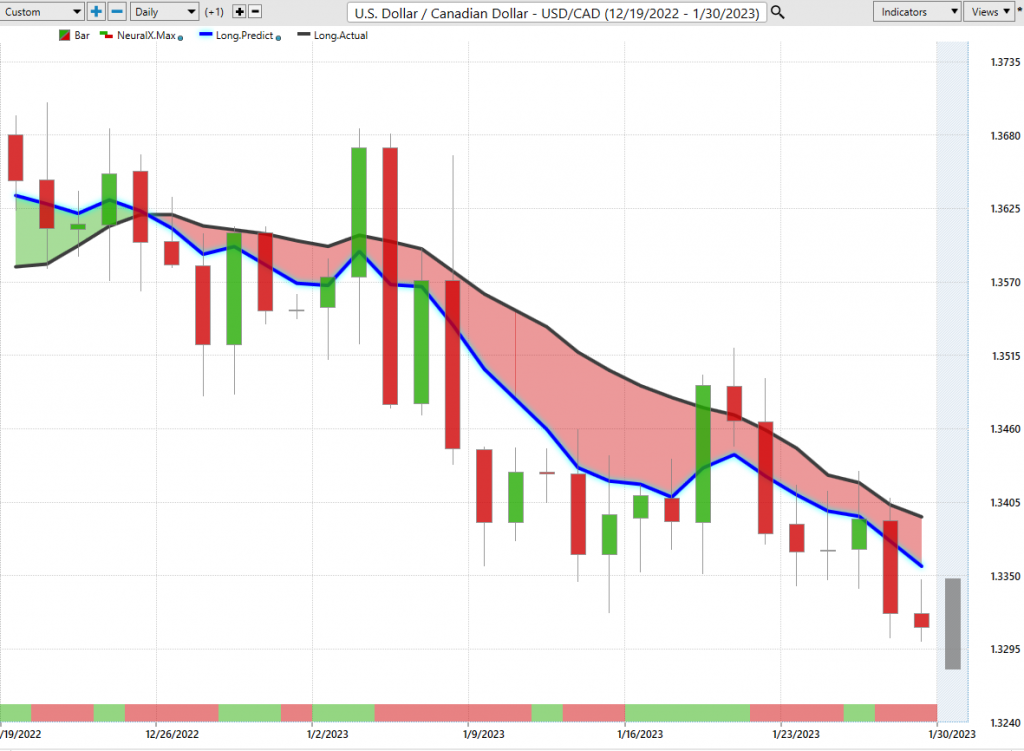Click the blue Long.Predict legend line
The image size is (1024, 751).
(x=206, y=34)
